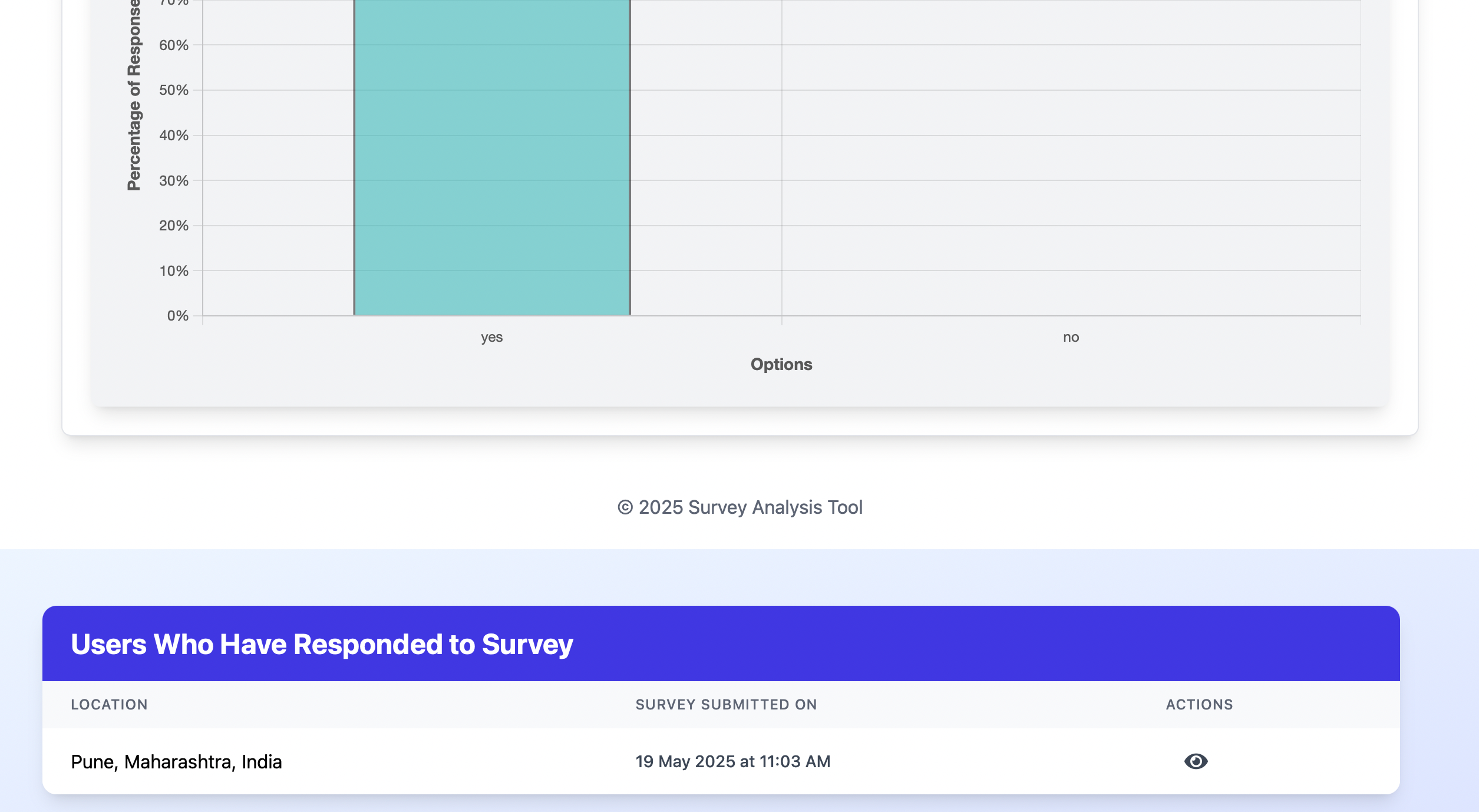Select the 'yes' option label below chart

pos(491,338)
